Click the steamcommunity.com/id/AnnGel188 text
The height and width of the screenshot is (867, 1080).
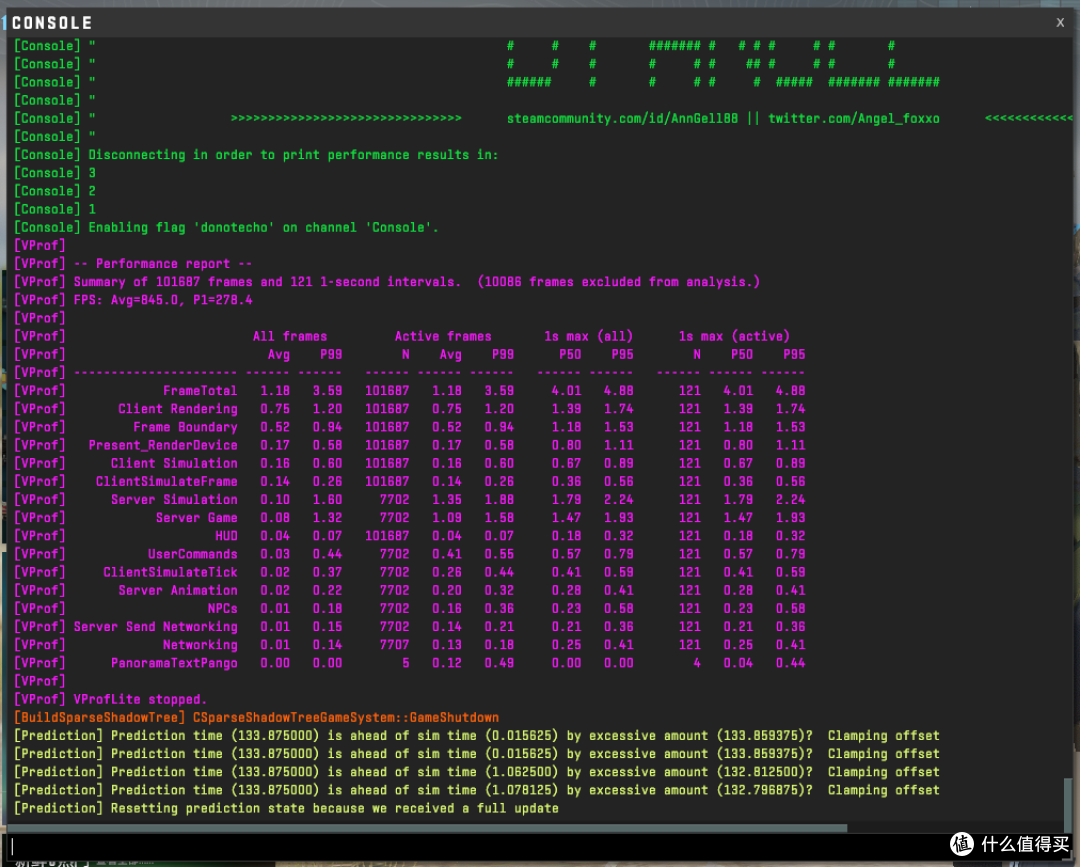(622, 118)
